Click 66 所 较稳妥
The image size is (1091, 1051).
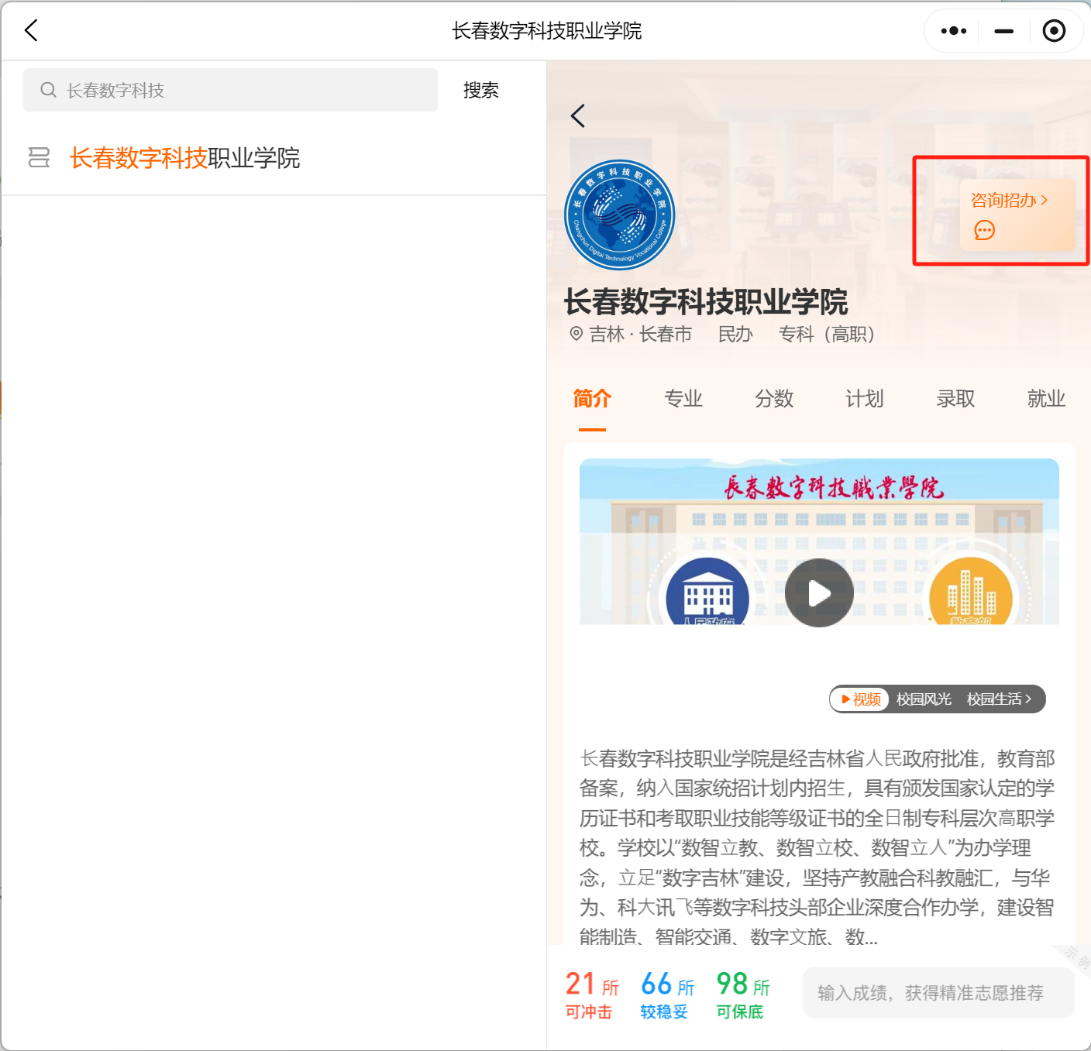[x=667, y=995]
